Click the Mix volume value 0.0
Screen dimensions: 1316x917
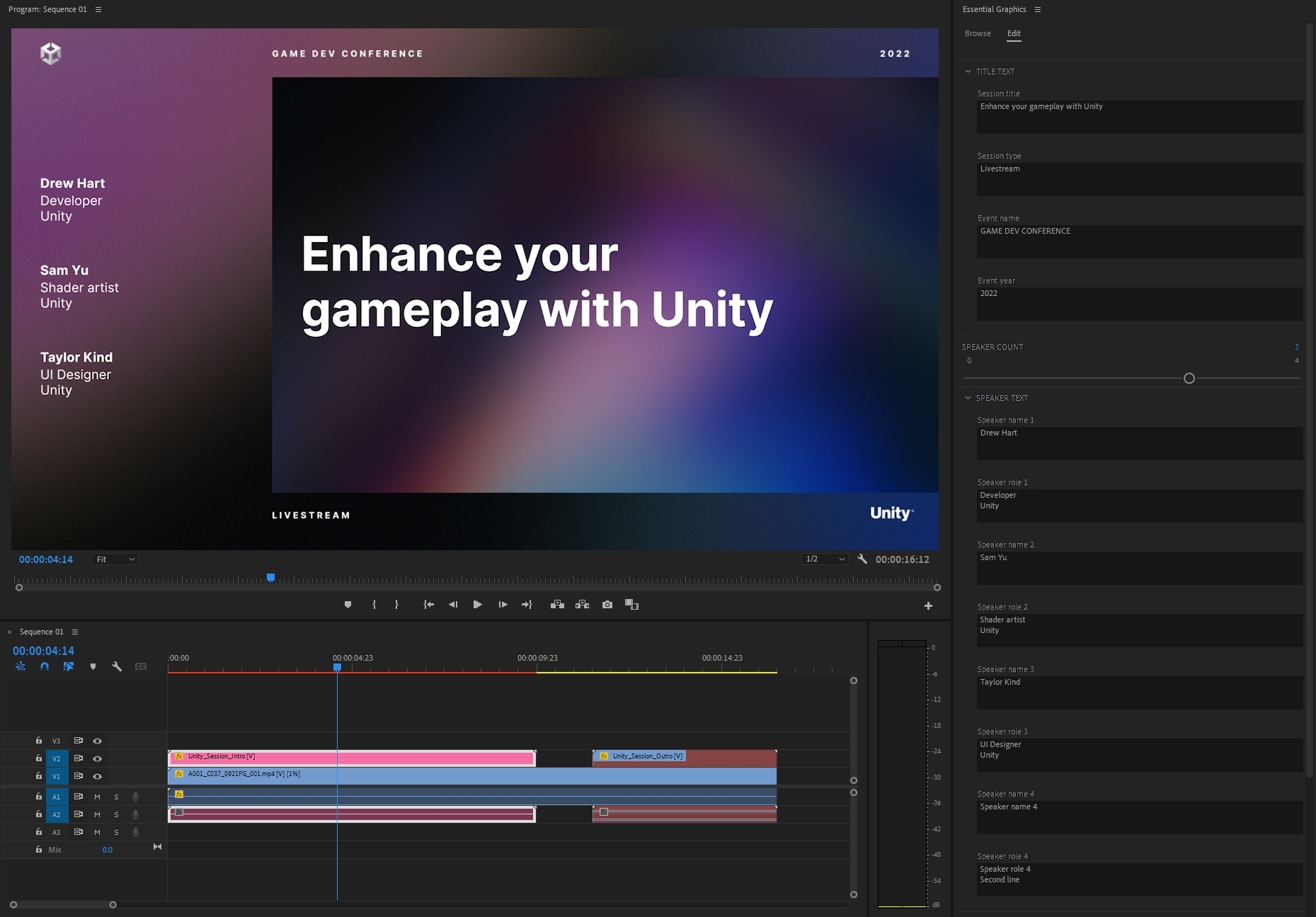tap(107, 850)
